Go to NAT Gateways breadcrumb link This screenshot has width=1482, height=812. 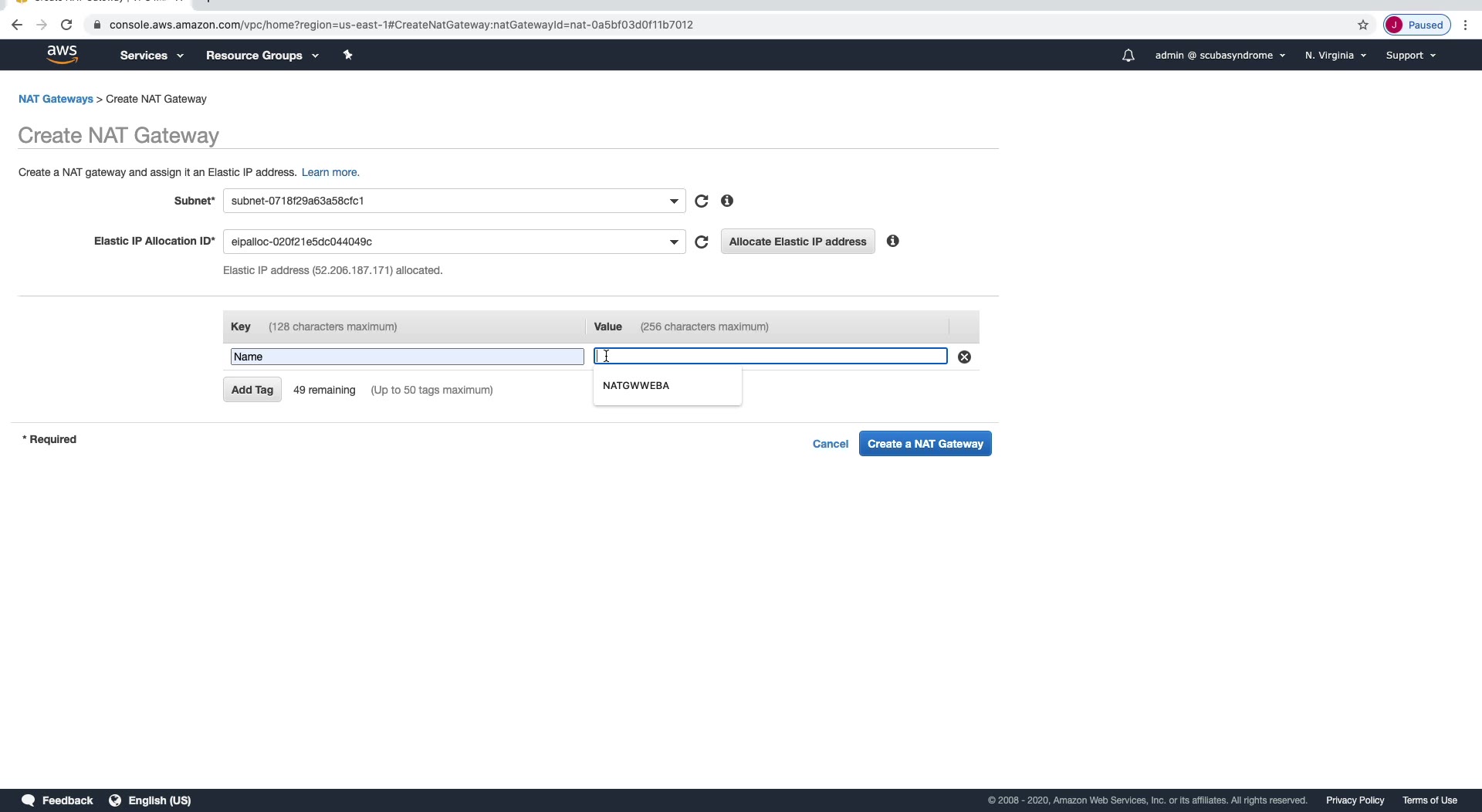coord(56,99)
